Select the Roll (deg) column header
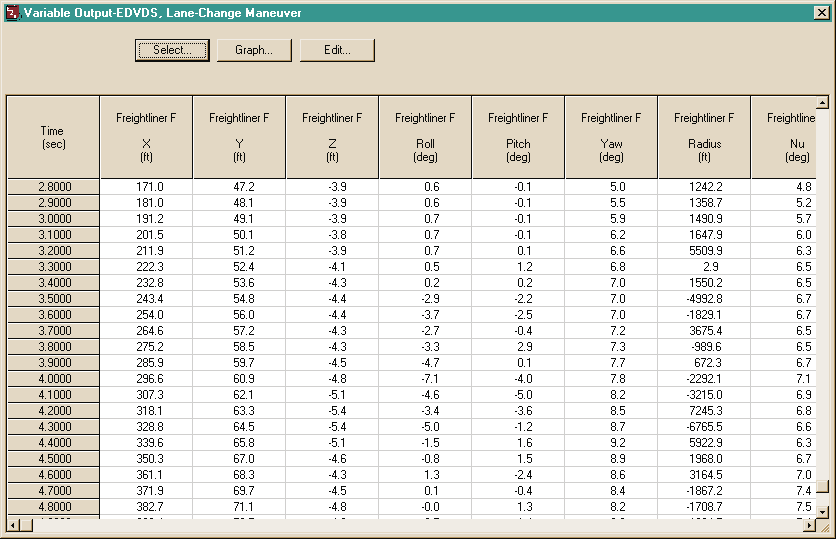The height and width of the screenshot is (539, 836). (425, 137)
